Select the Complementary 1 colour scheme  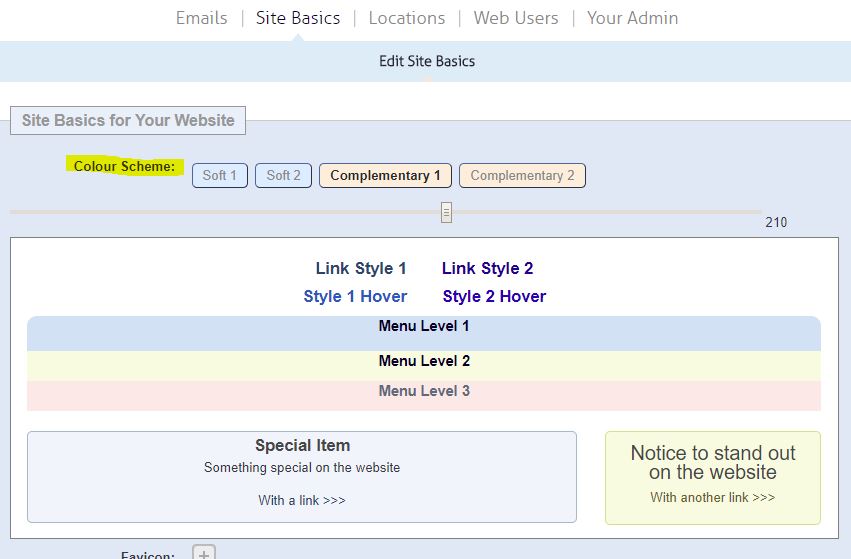pos(385,175)
